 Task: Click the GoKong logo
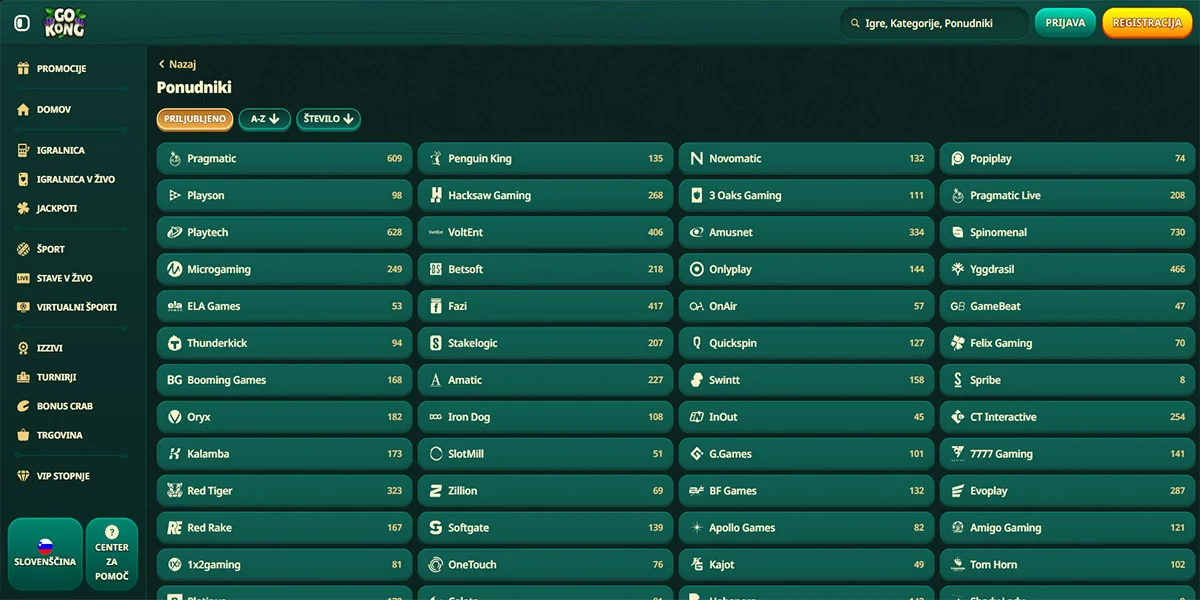click(65, 23)
